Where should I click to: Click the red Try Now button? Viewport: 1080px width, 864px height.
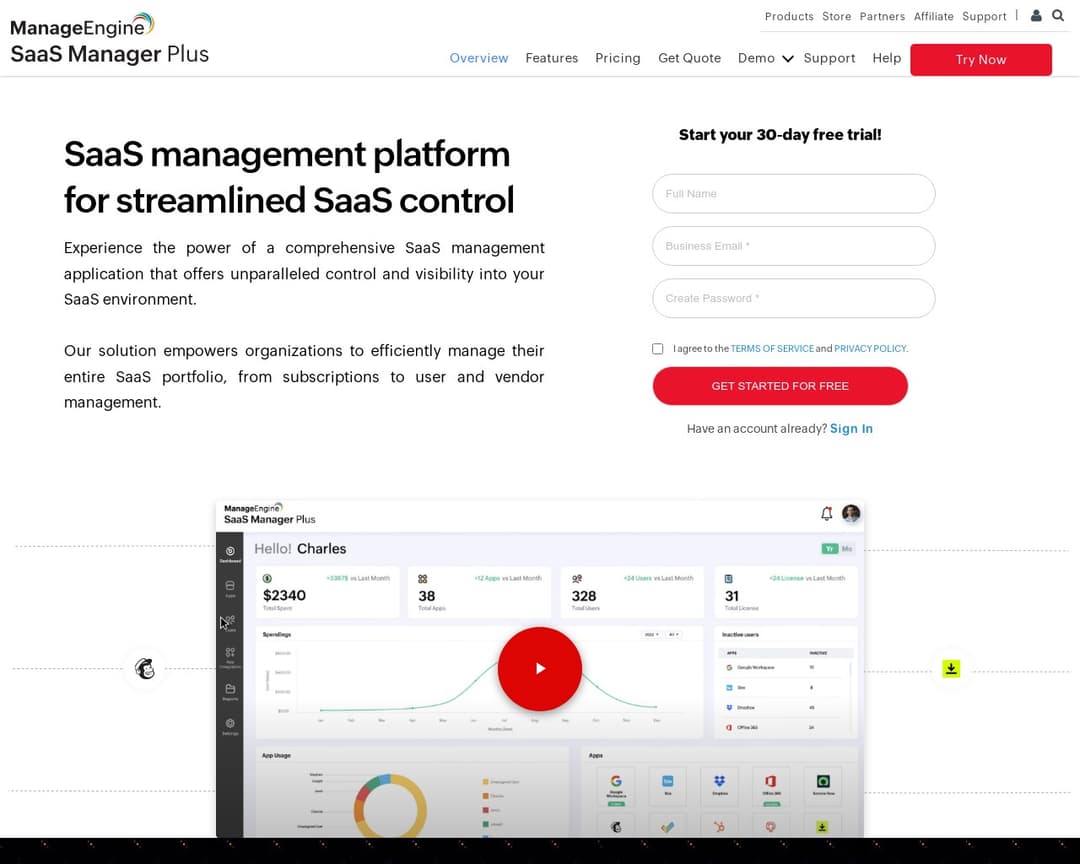[x=981, y=60]
